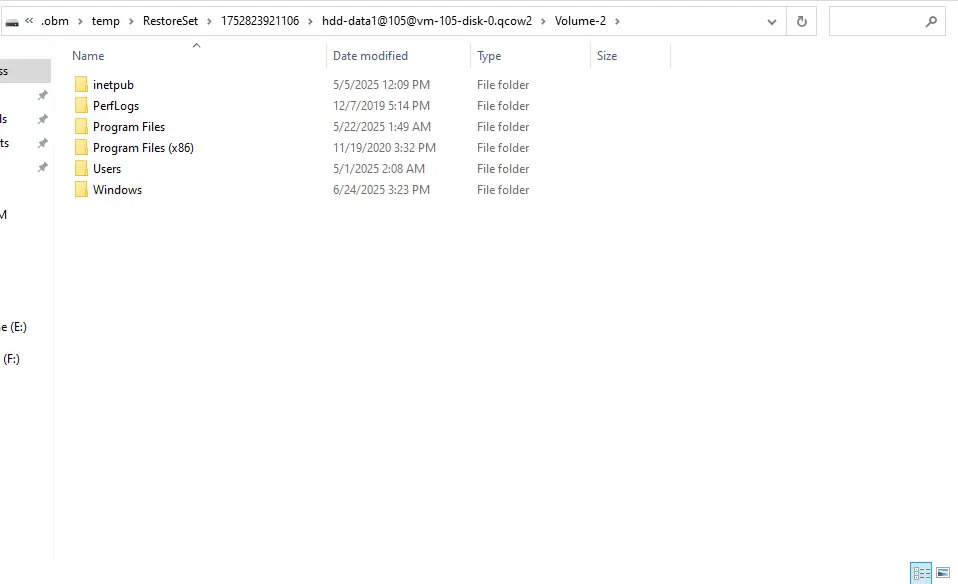Sort files by the Date modified header
Screen dimensions: 958x584
pyautogui.click(x=370, y=56)
